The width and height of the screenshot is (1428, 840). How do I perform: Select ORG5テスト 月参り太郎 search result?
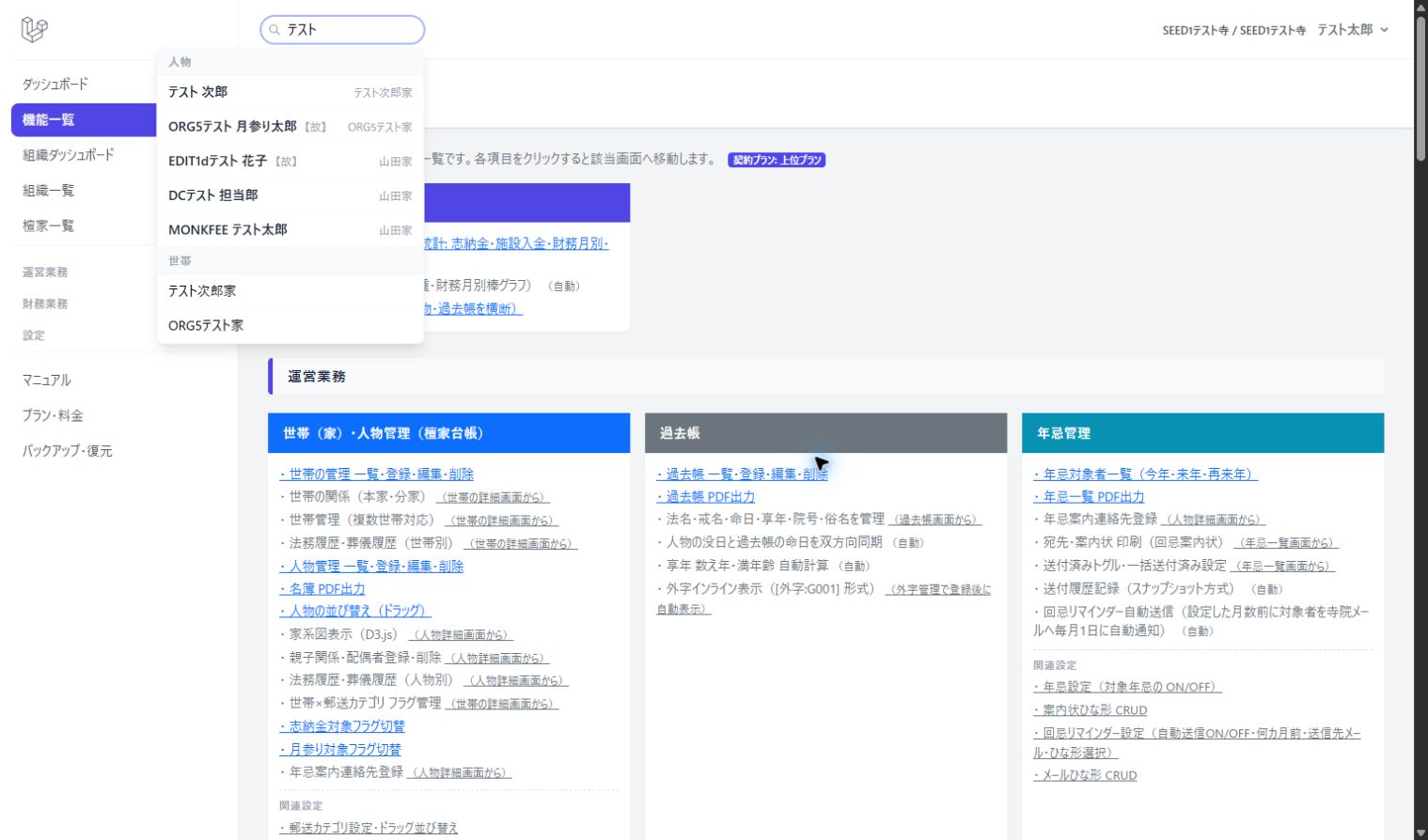(290, 127)
